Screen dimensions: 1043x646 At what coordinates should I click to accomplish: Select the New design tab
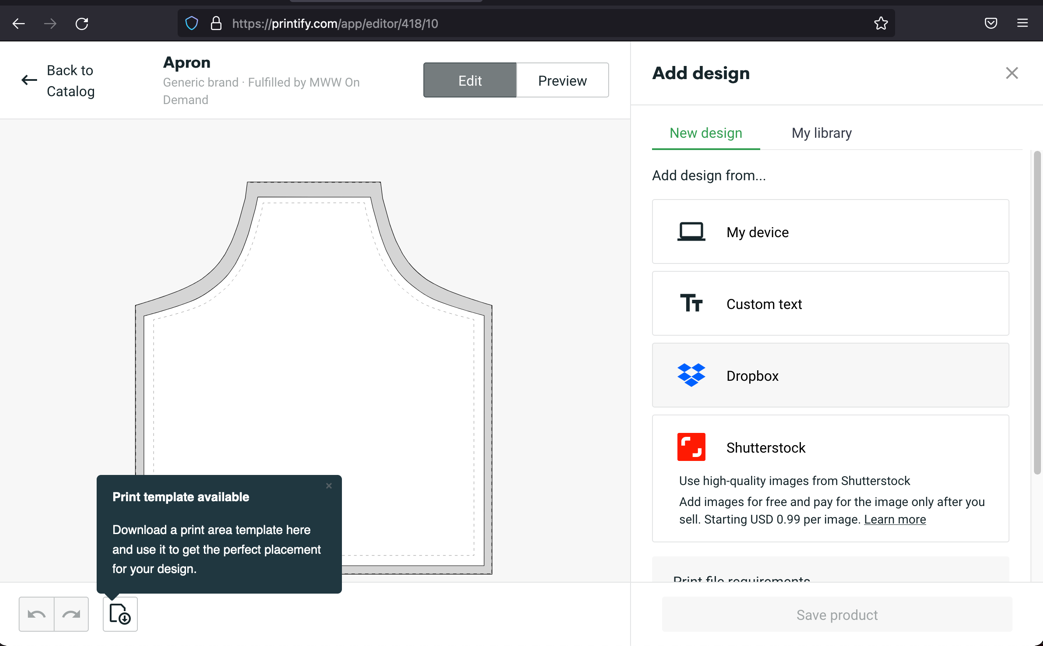706,133
